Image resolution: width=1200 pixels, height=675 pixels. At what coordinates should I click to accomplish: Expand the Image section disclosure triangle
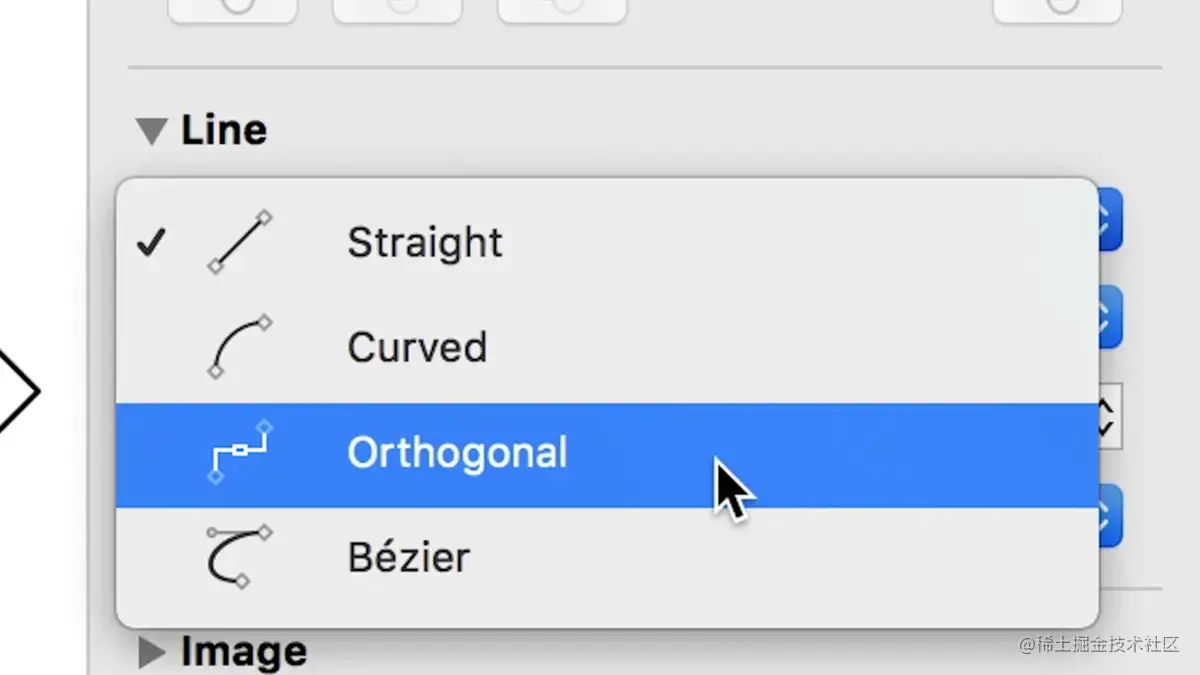coord(151,652)
